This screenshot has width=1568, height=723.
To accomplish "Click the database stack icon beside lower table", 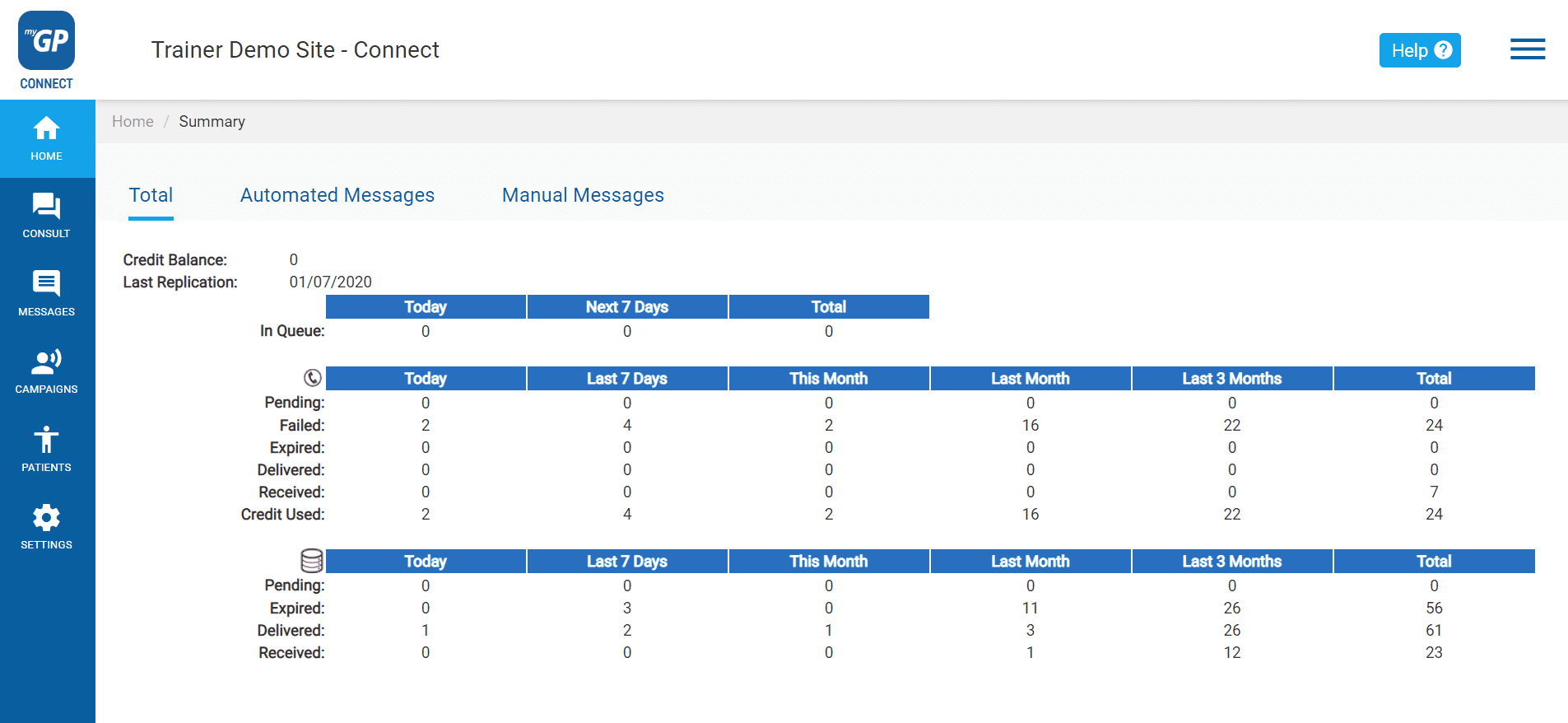I will 312,561.
